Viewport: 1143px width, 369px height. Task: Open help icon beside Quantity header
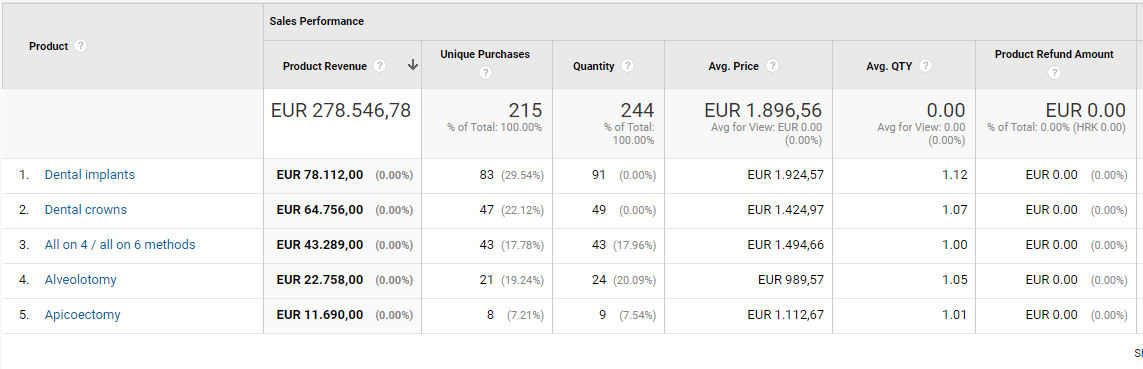(627, 66)
